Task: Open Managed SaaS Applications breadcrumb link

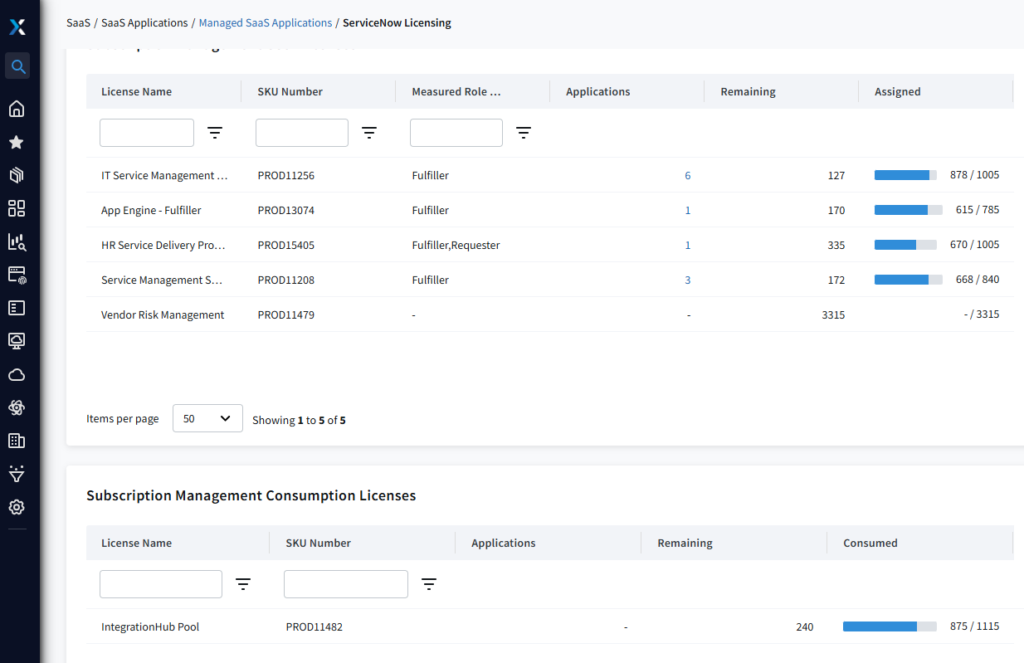Action: point(264,22)
